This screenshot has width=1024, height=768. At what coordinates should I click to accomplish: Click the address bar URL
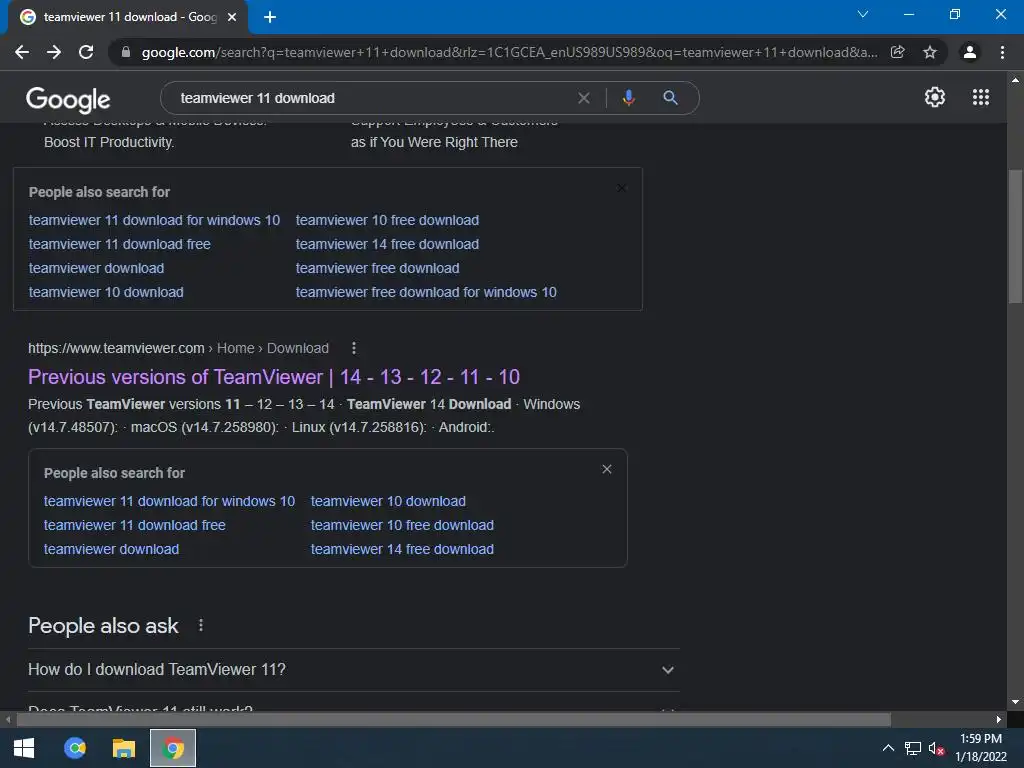[509, 52]
